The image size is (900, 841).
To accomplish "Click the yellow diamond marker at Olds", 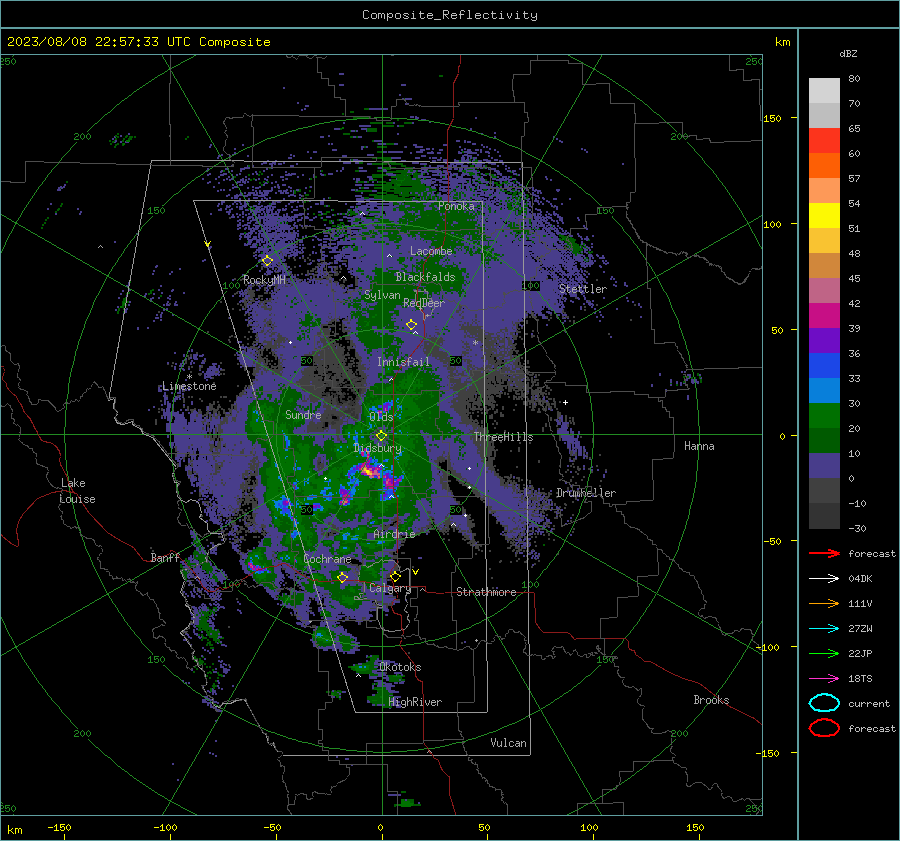I will pos(382,436).
